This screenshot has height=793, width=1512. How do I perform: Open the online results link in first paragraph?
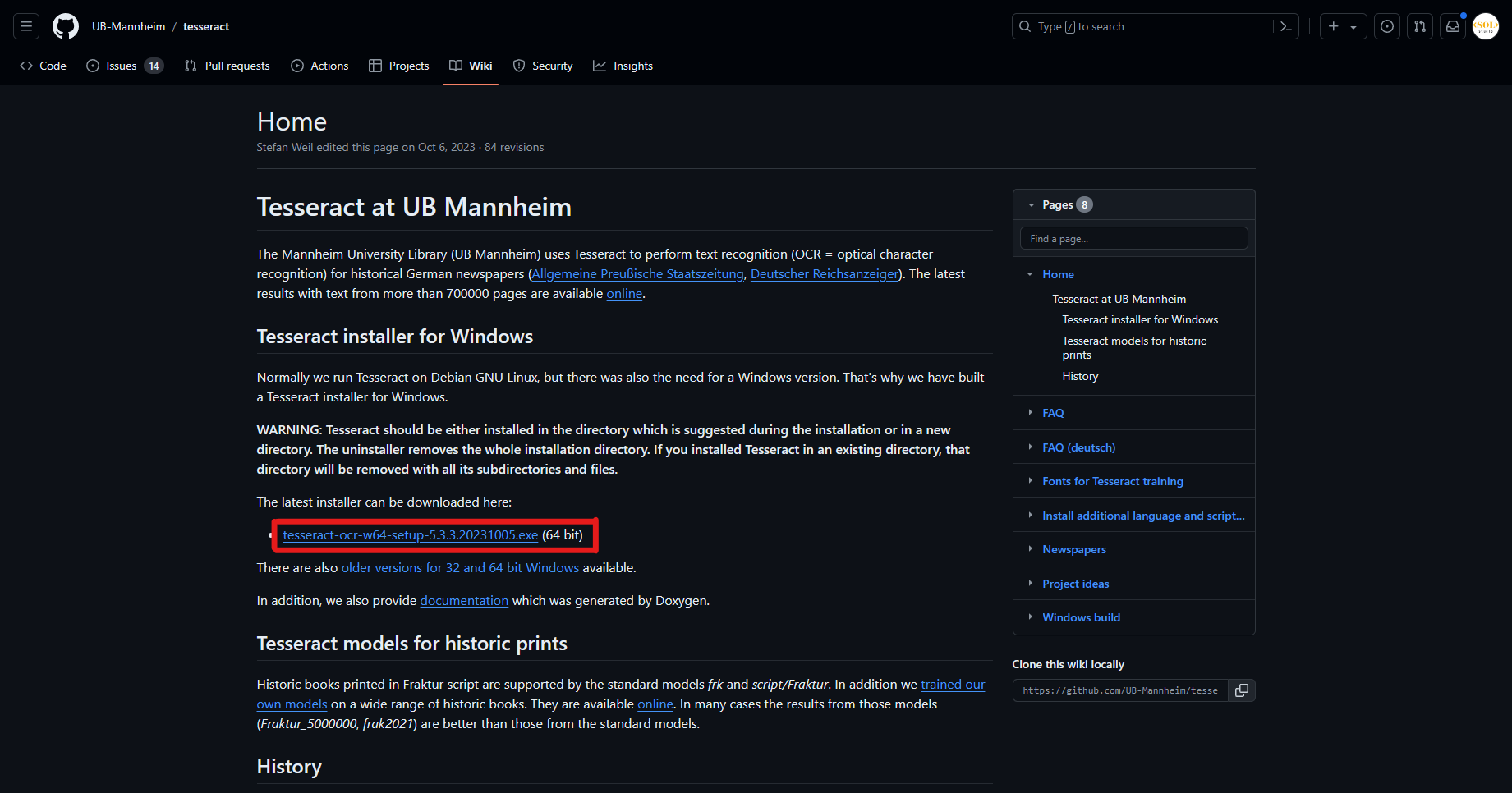624,294
